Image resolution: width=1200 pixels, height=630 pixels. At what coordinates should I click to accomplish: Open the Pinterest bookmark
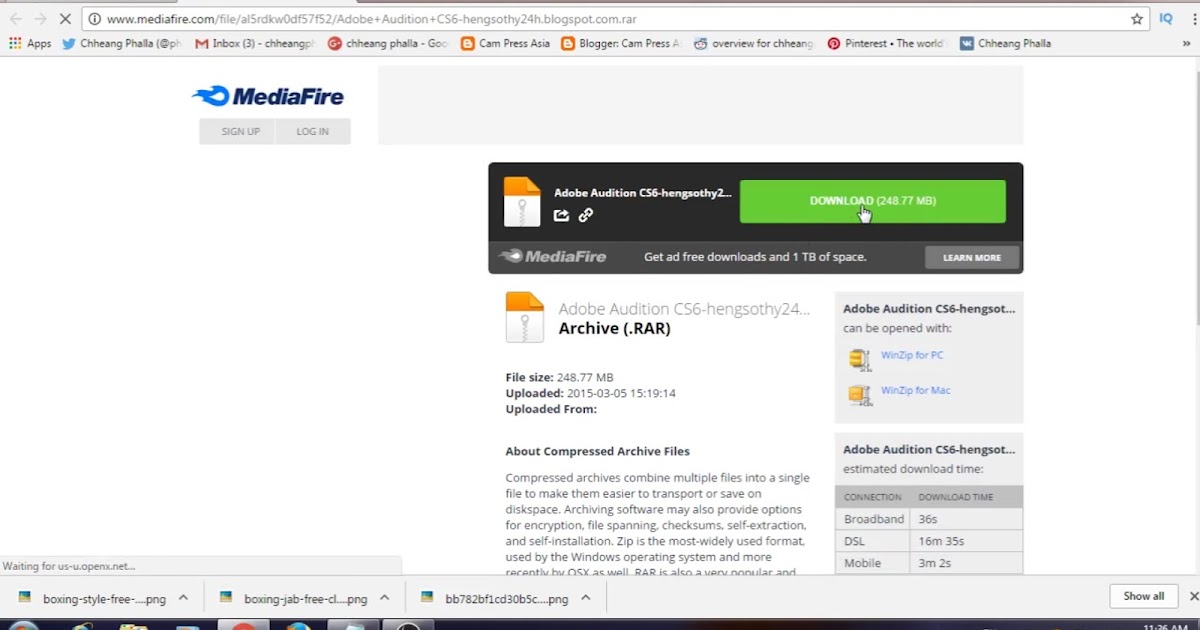(x=886, y=44)
